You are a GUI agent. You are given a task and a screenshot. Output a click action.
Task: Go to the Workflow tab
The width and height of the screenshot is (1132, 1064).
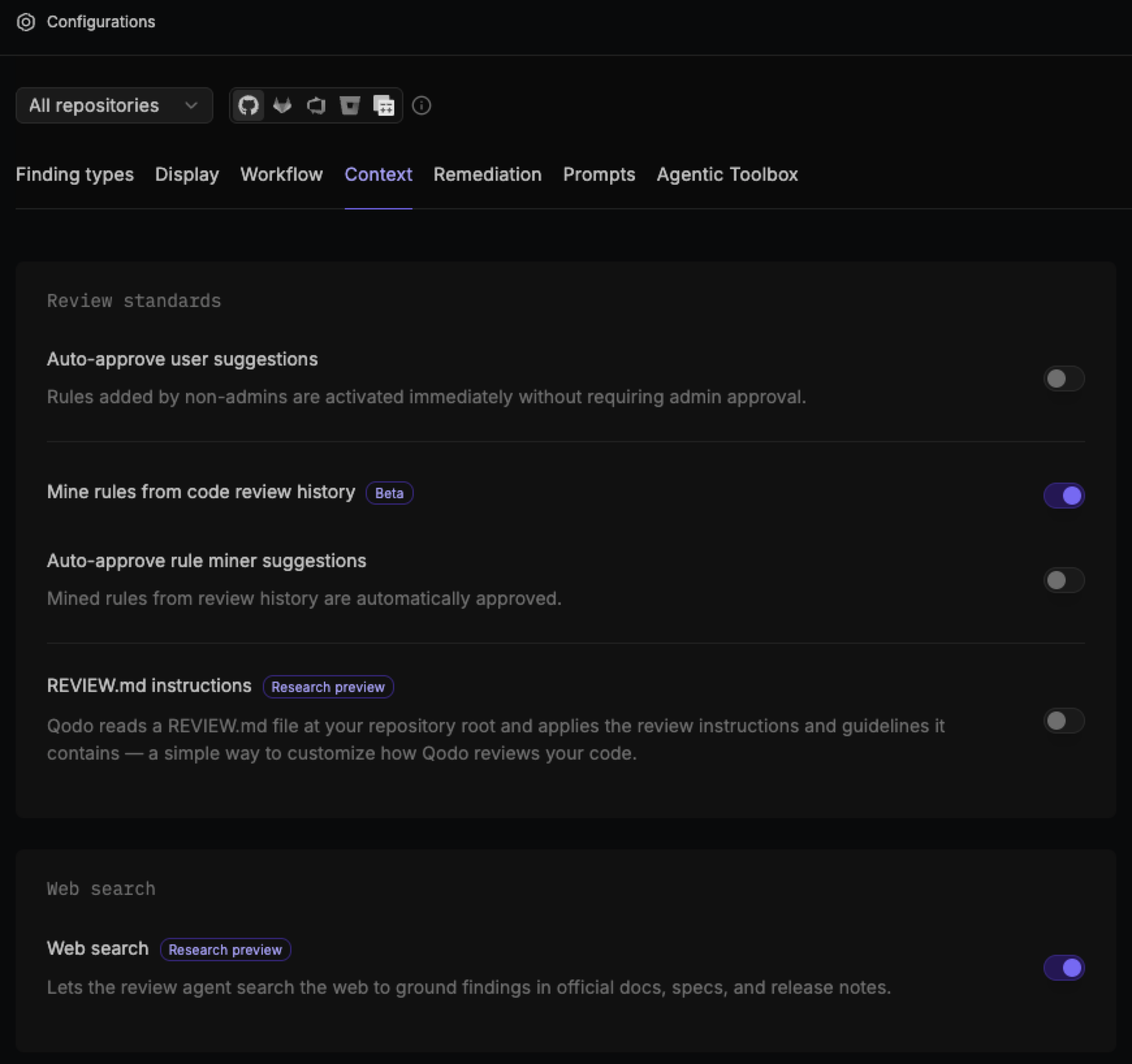point(281,174)
